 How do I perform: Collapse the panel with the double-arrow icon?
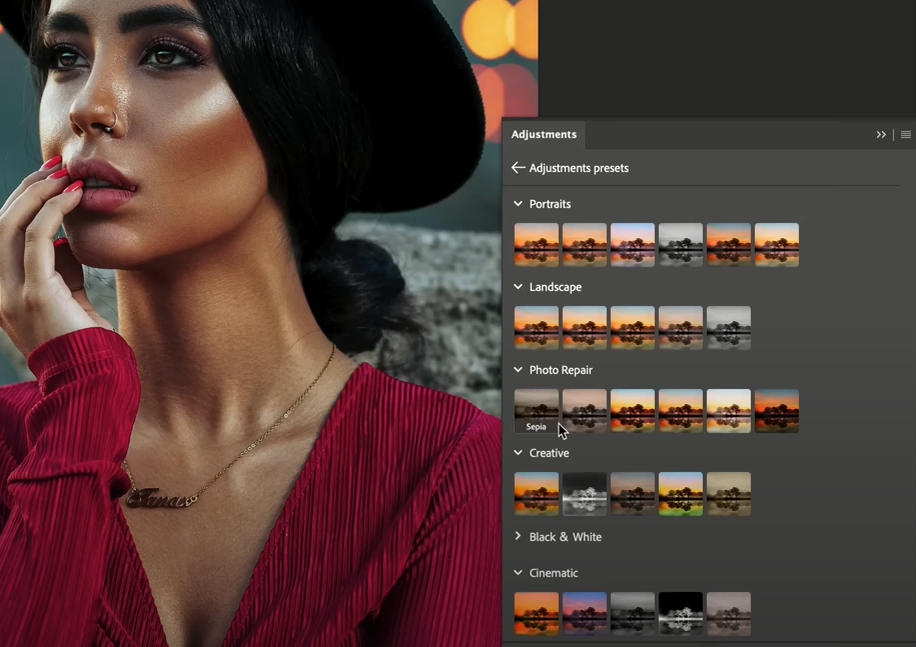click(881, 134)
